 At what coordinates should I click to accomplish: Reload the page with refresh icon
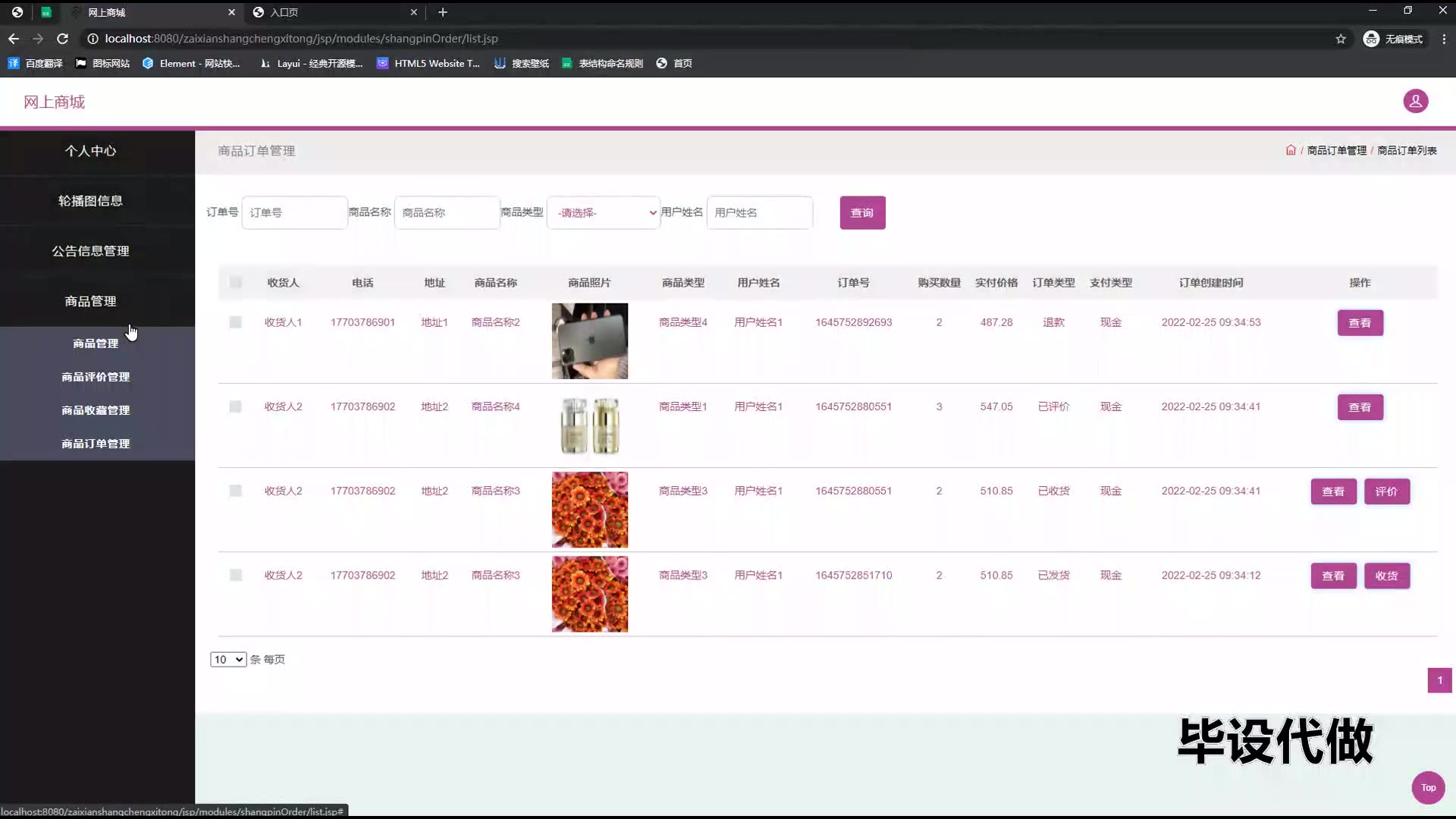[63, 39]
